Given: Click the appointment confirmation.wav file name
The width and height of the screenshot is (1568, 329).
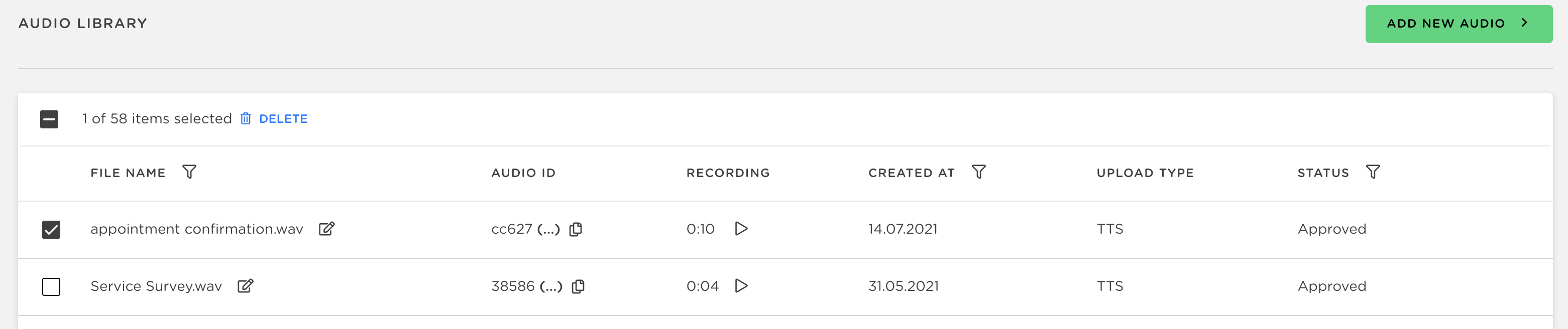Looking at the screenshot, I should pos(196,229).
